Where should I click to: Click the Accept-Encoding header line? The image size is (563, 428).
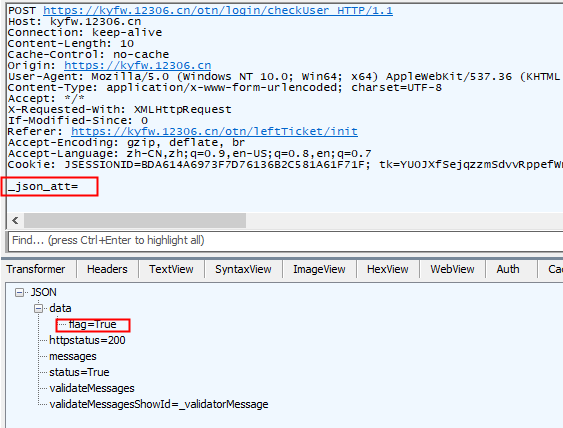pos(126,143)
